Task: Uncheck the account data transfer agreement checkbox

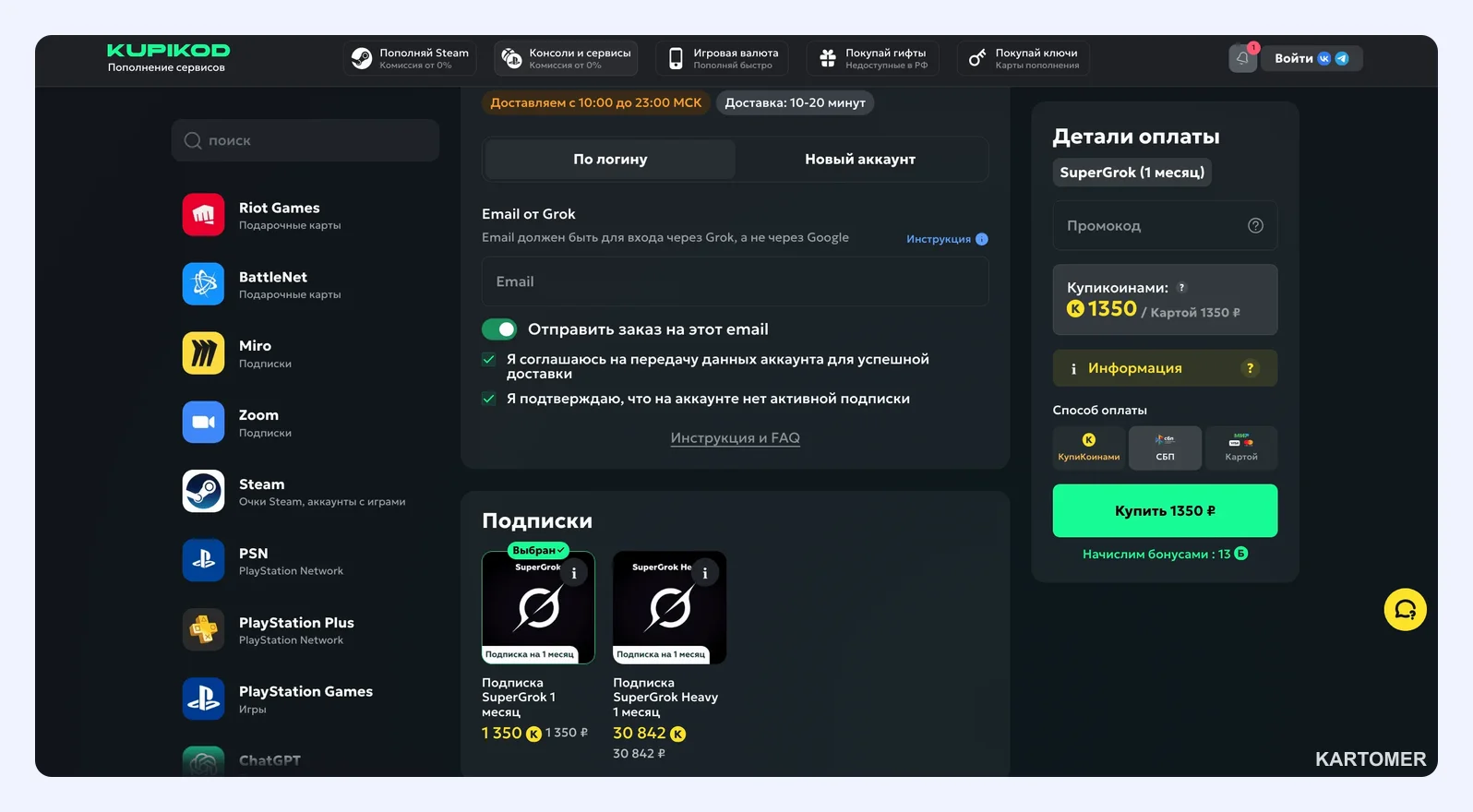Action: 489,360
